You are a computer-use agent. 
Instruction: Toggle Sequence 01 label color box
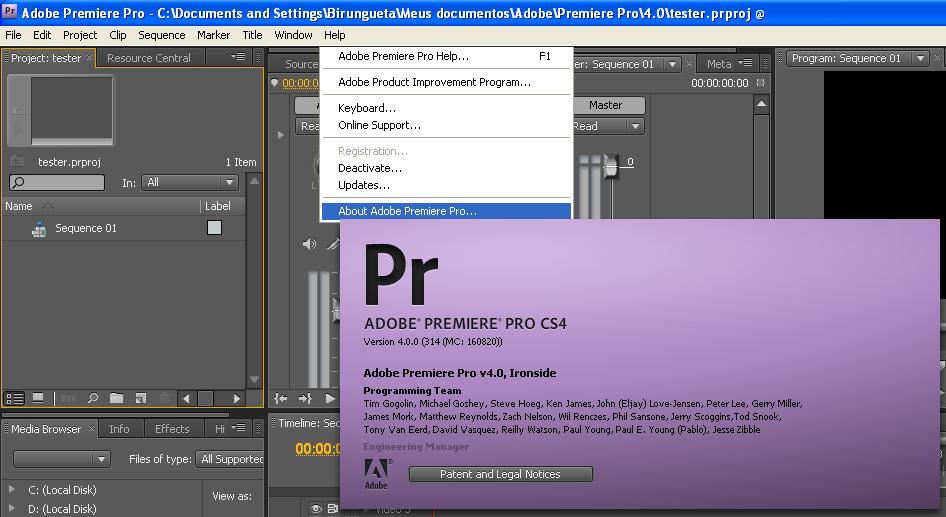pyautogui.click(x=214, y=227)
